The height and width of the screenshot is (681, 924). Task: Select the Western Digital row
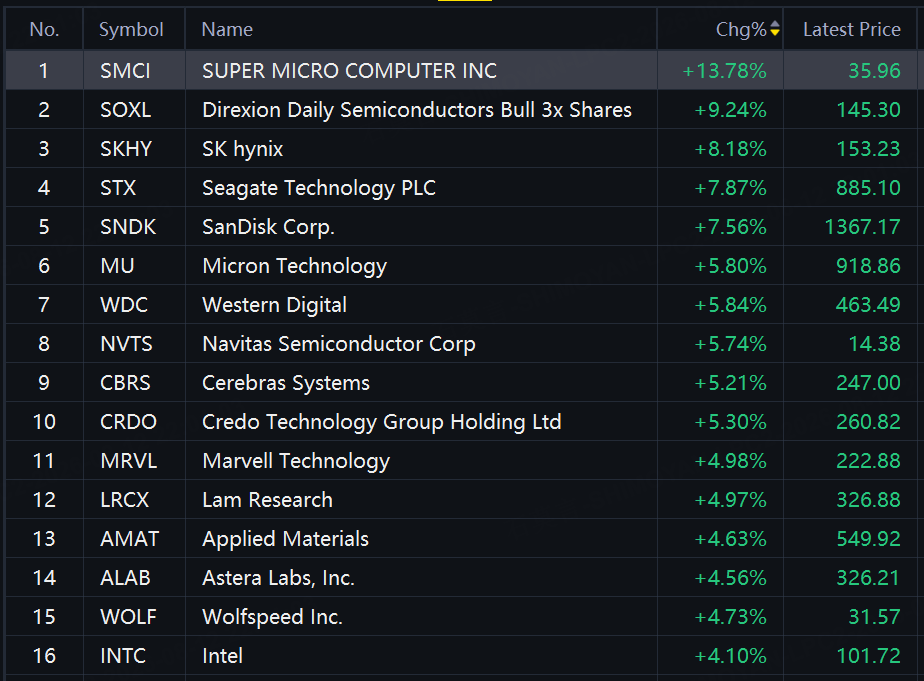(x=461, y=305)
